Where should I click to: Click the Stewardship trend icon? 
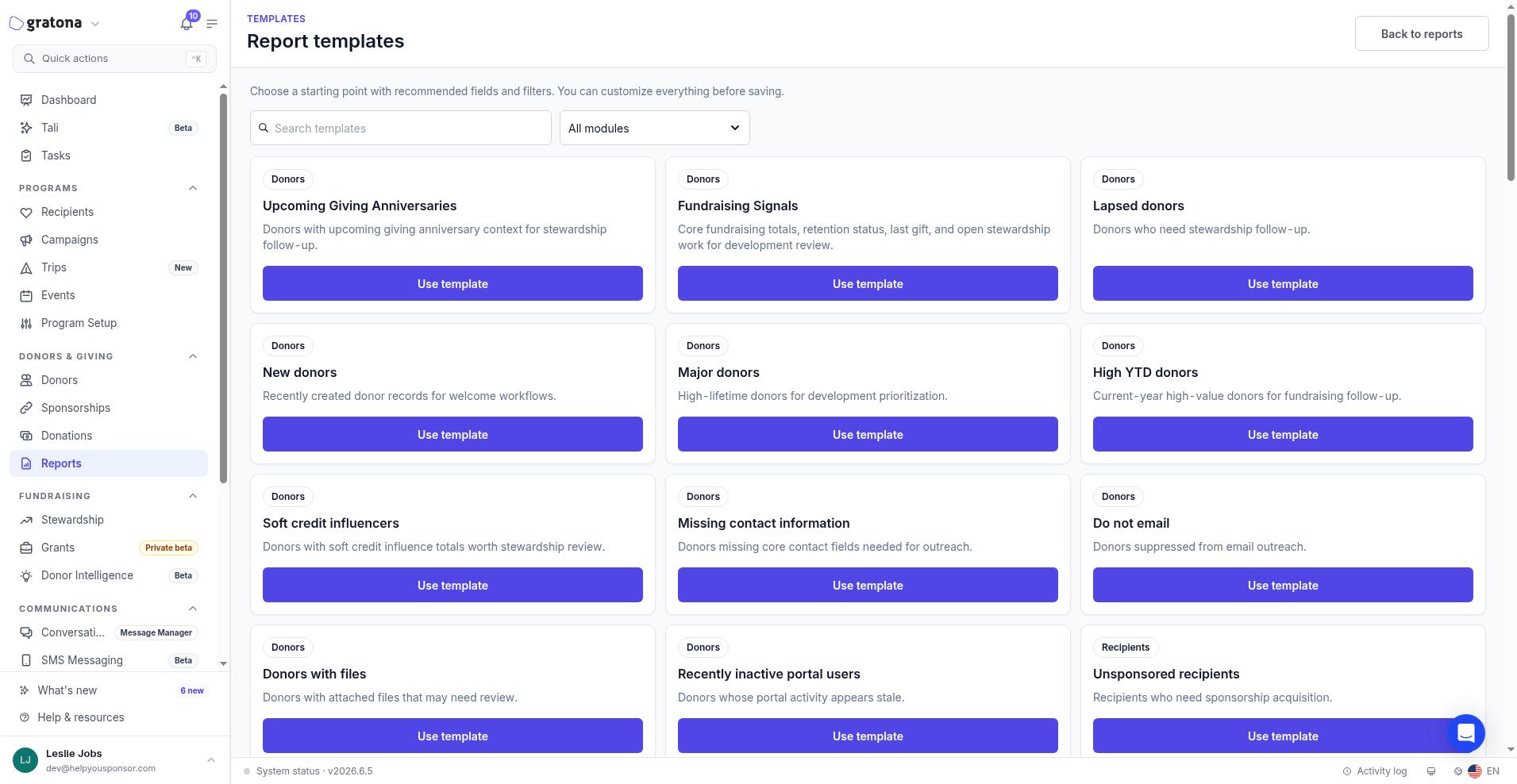click(x=26, y=520)
